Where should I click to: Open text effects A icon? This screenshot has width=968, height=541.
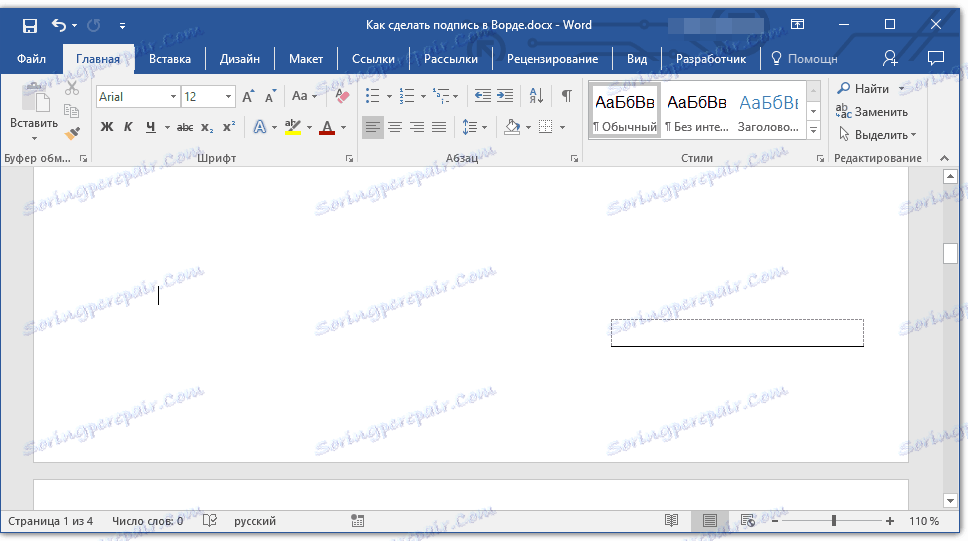pos(260,127)
